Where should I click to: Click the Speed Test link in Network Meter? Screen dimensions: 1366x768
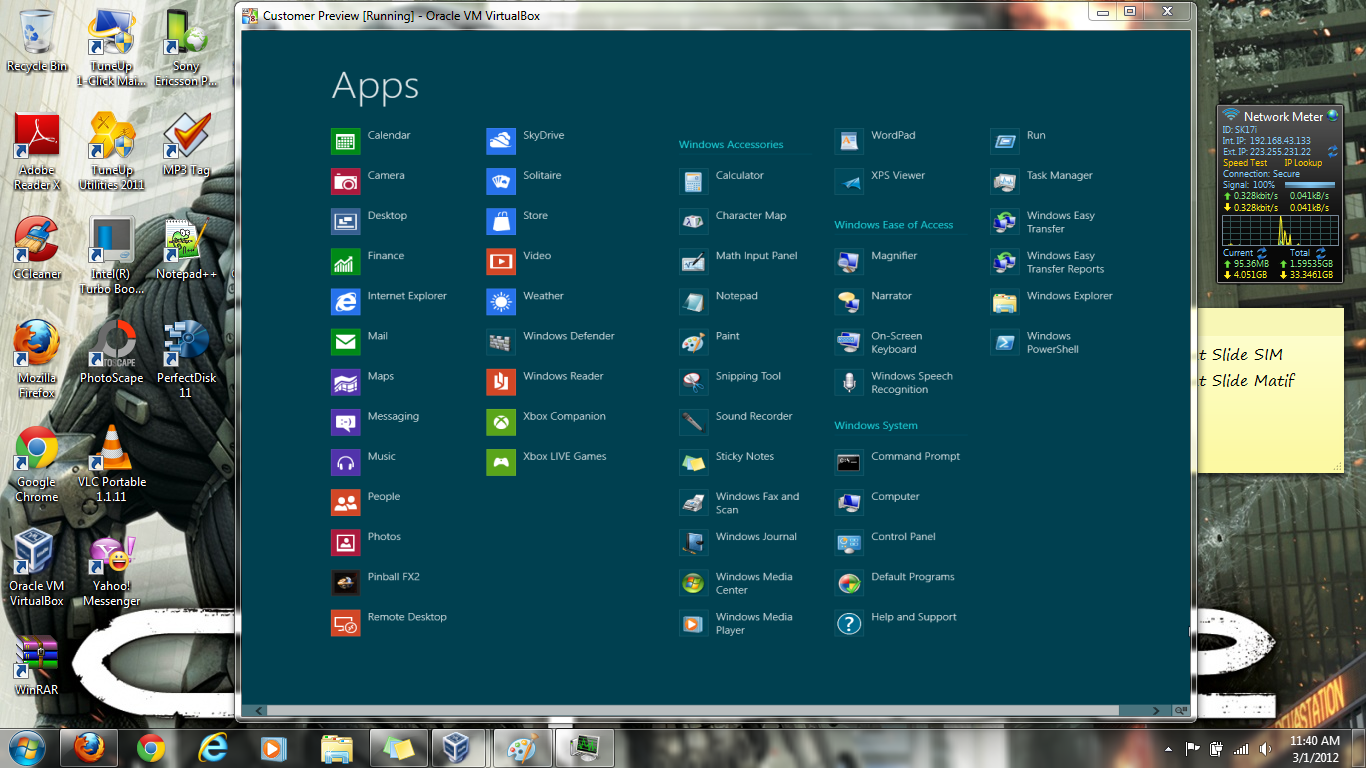[x=1245, y=163]
